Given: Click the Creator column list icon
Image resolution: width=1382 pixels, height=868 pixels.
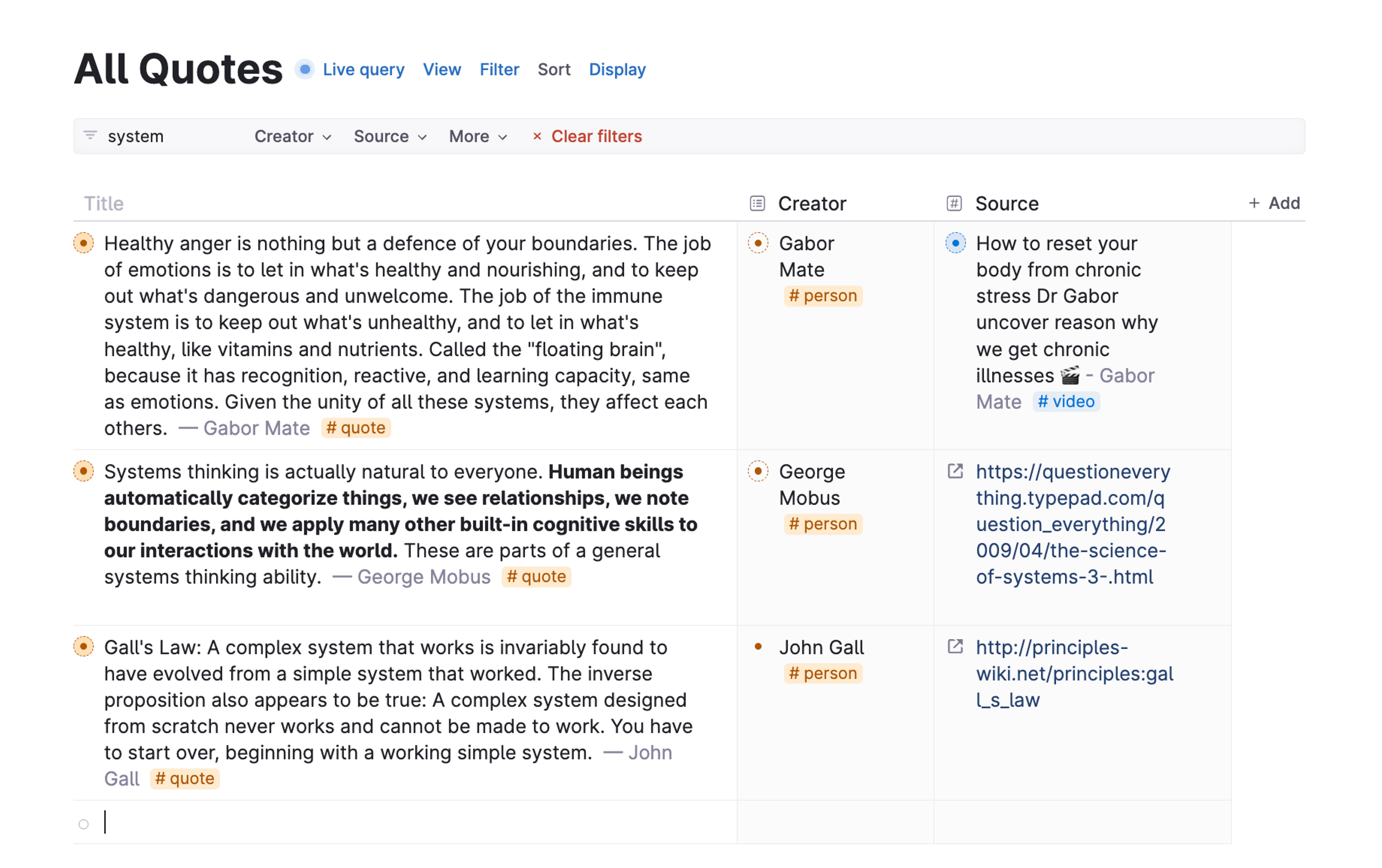Looking at the screenshot, I should (757, 204).
